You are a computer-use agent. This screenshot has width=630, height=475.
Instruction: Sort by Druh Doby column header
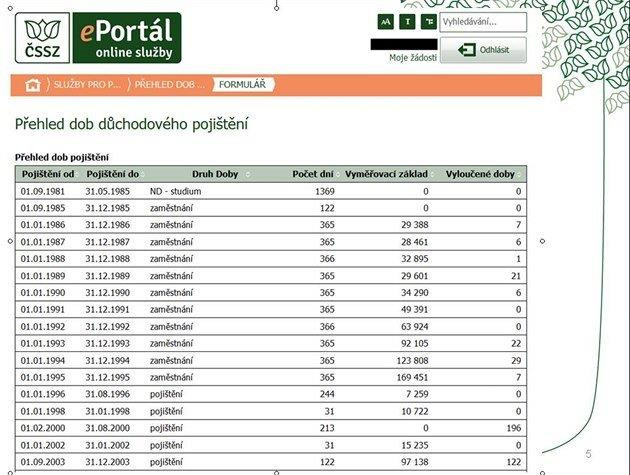pos(213,174)
